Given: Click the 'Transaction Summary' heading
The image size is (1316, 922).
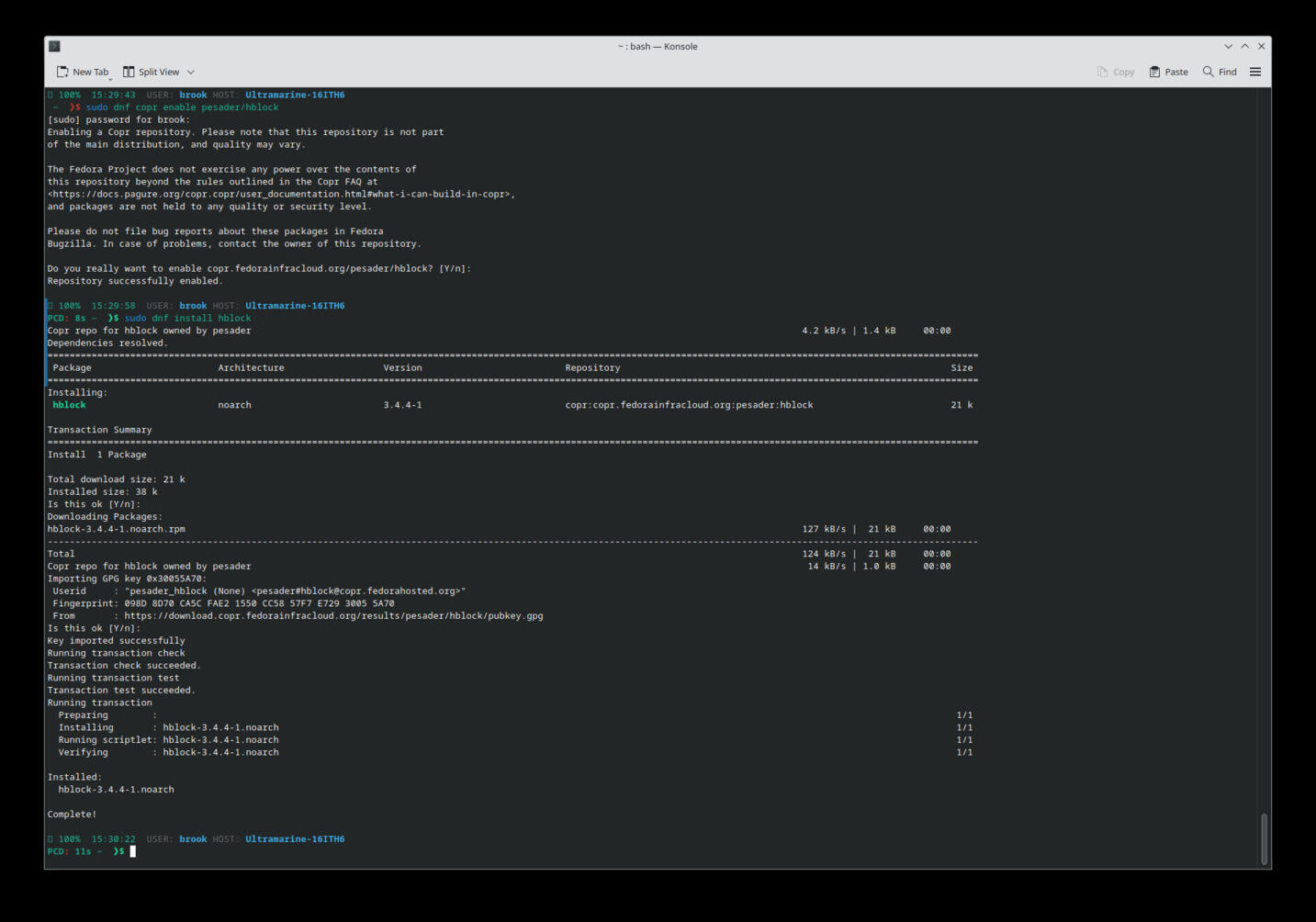Looking at the screenshot, I should click(99, 429).
